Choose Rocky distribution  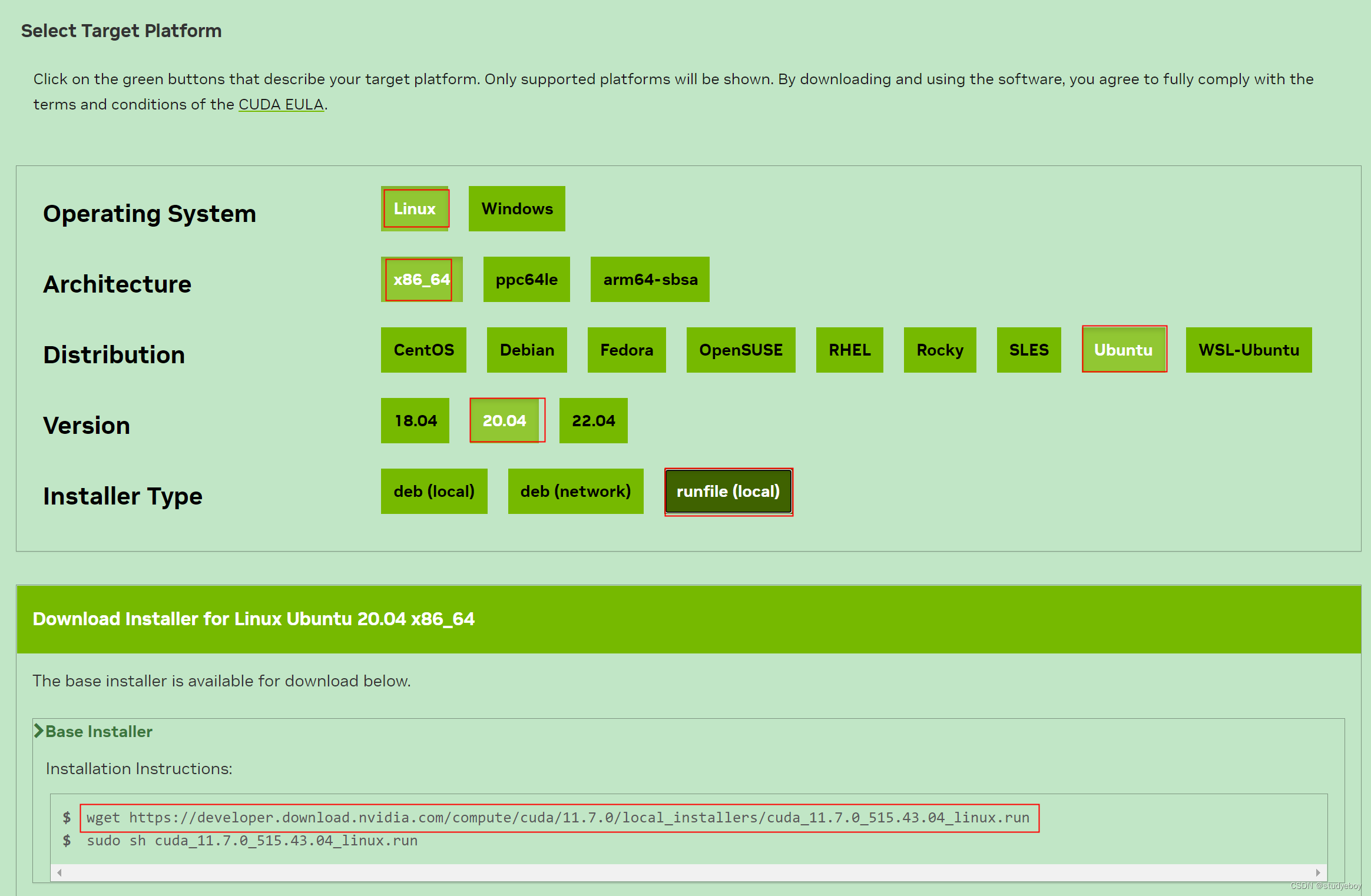pyautogui.click(x=940, y=350)
